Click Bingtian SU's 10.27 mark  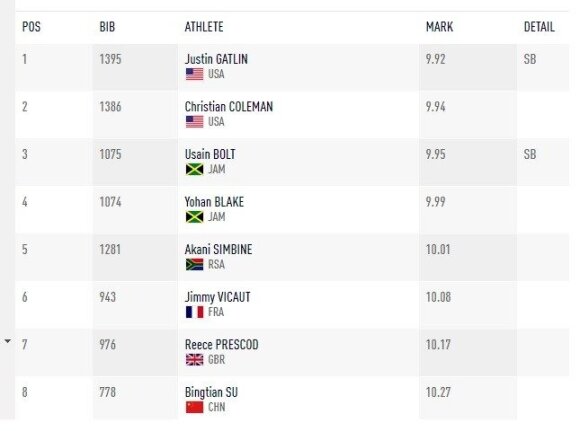click(438, 393)
